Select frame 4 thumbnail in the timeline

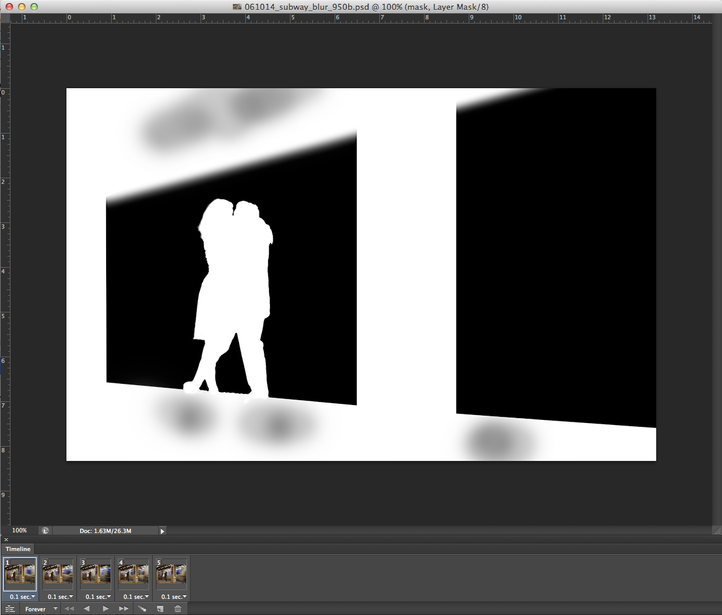134,575
